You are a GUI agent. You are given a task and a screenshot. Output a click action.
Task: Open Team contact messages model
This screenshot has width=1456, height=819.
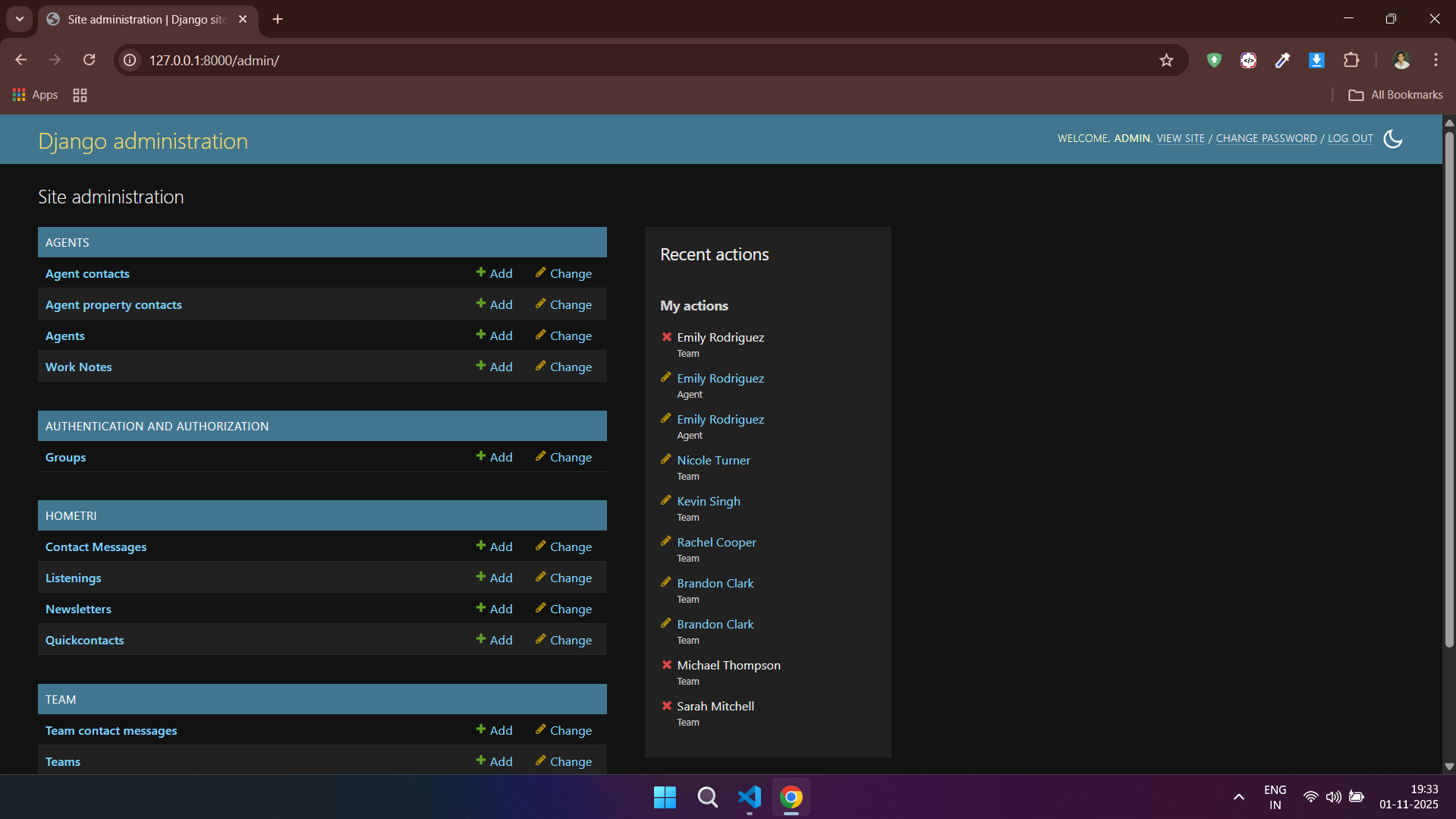(111, 730)
